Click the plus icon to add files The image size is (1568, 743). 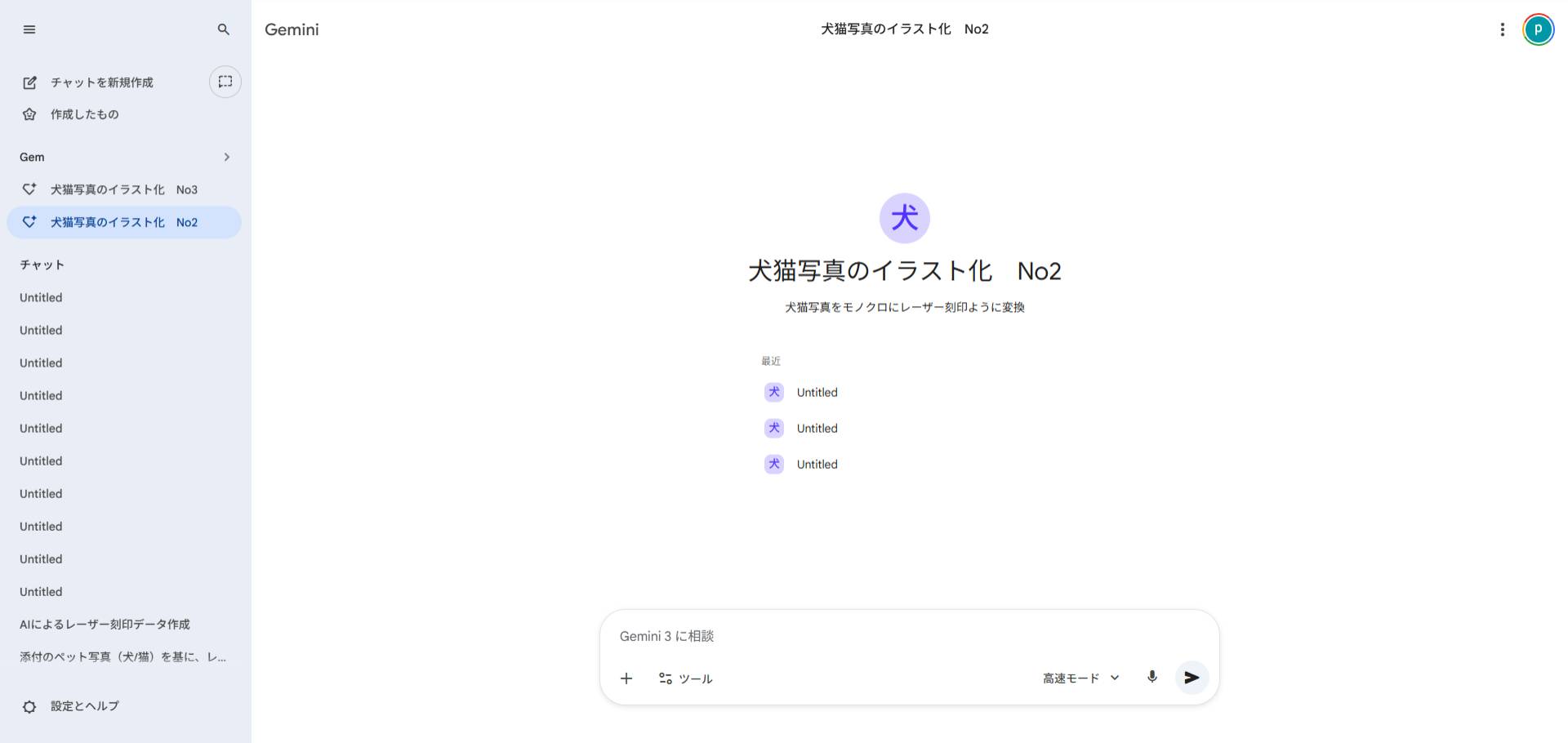pyautogui.click(x=626, y=678)
